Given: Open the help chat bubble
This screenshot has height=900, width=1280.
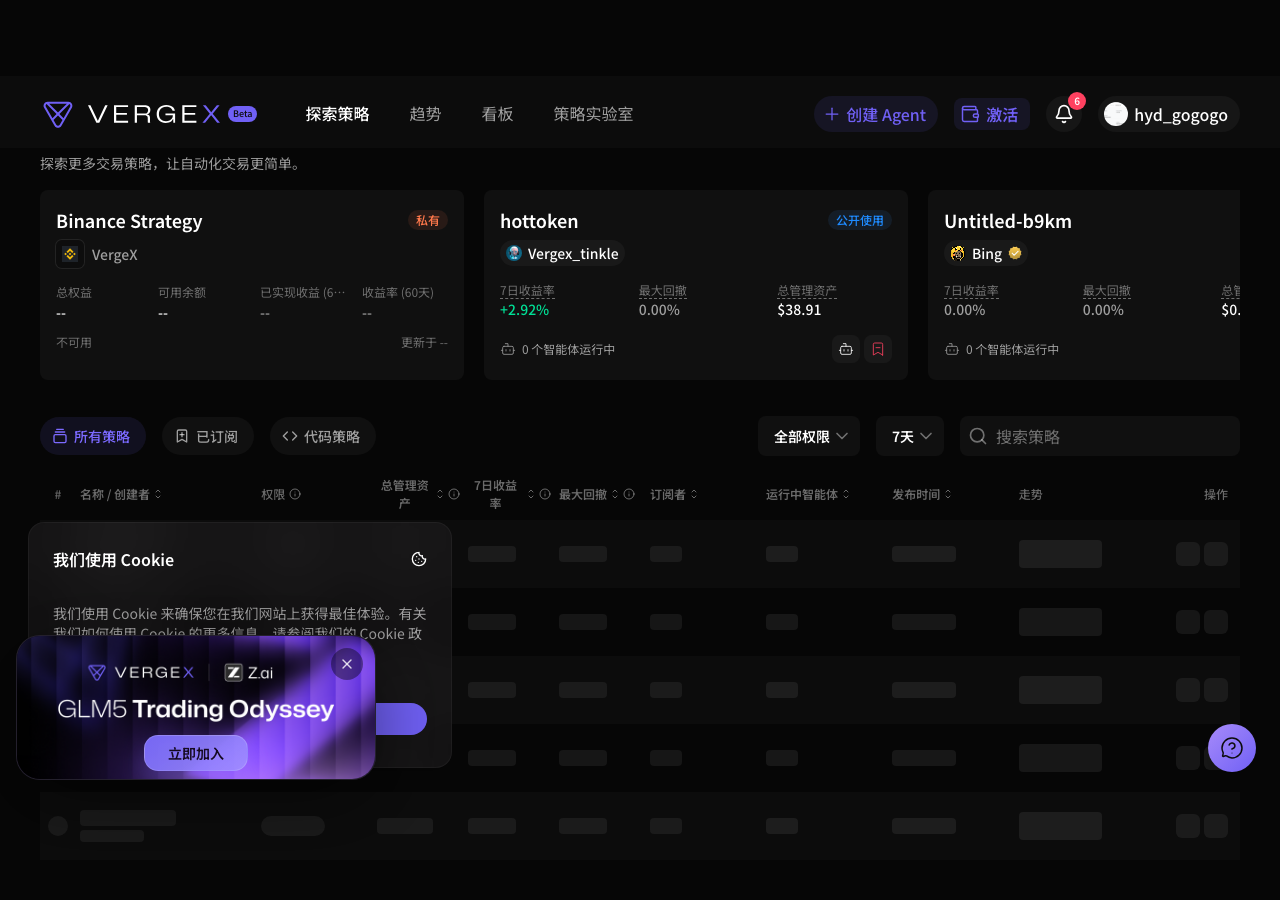Looking at the screenshot, I should 1232,748.
